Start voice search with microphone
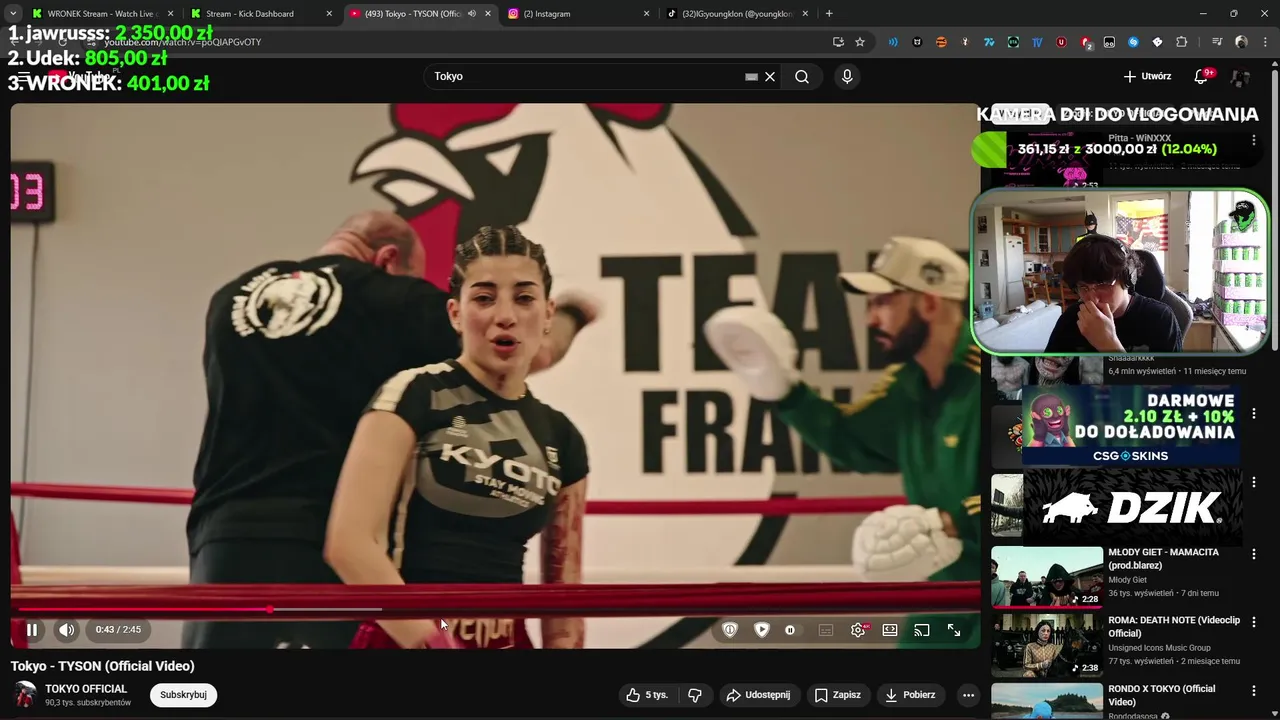Viewport: 1280px width, 720px height. [847, 77]
